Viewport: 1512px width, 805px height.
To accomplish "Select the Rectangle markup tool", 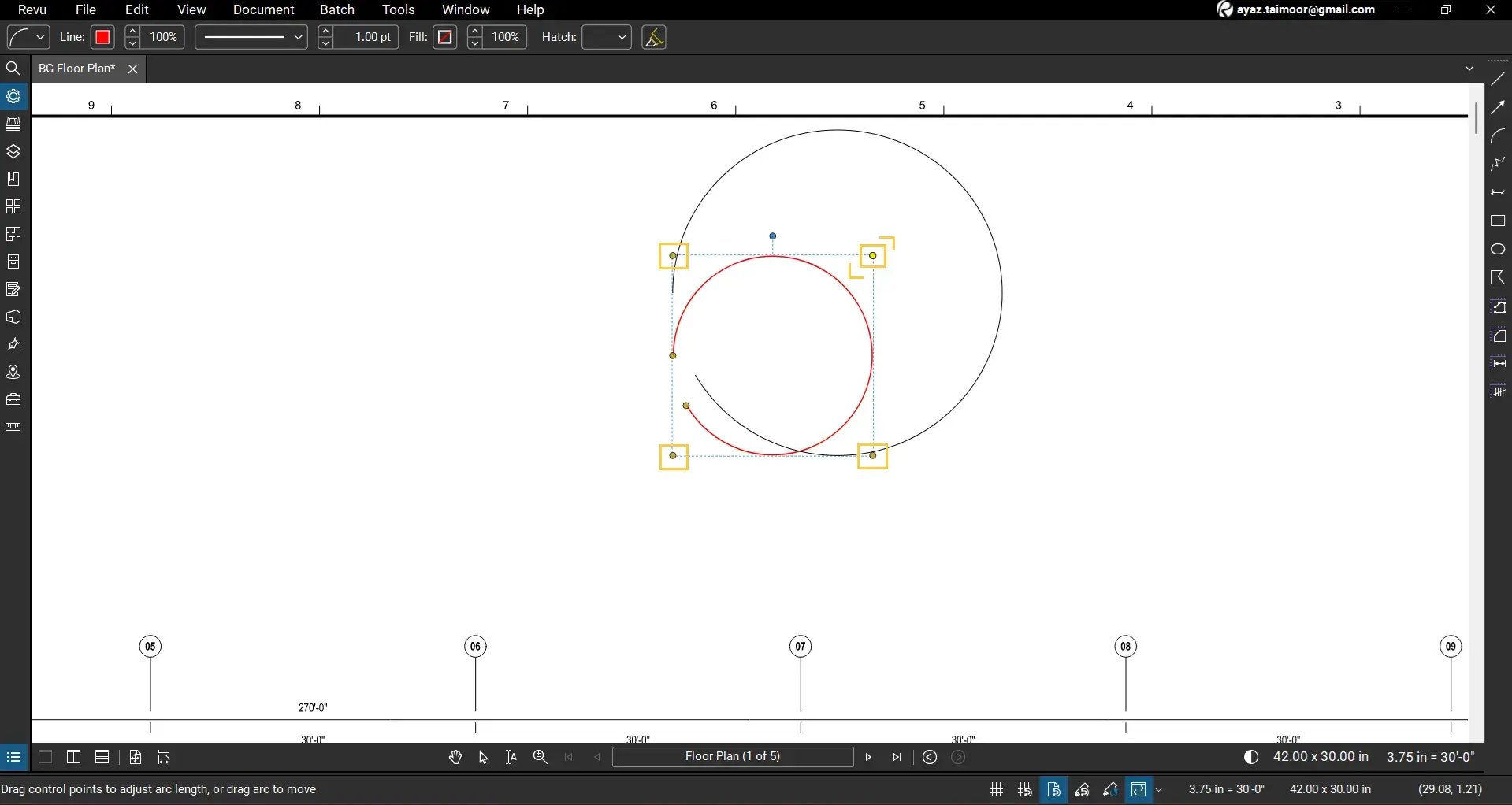I will (1498, 221).
